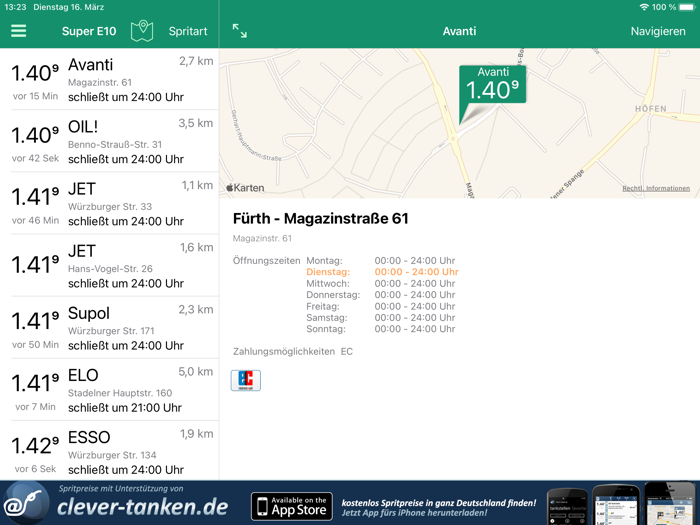Image resolution: width=700 pixels, height=525 pixels.
Task: Select JET station Würzburger Str. 33
Action: click(x=109, y=203)
